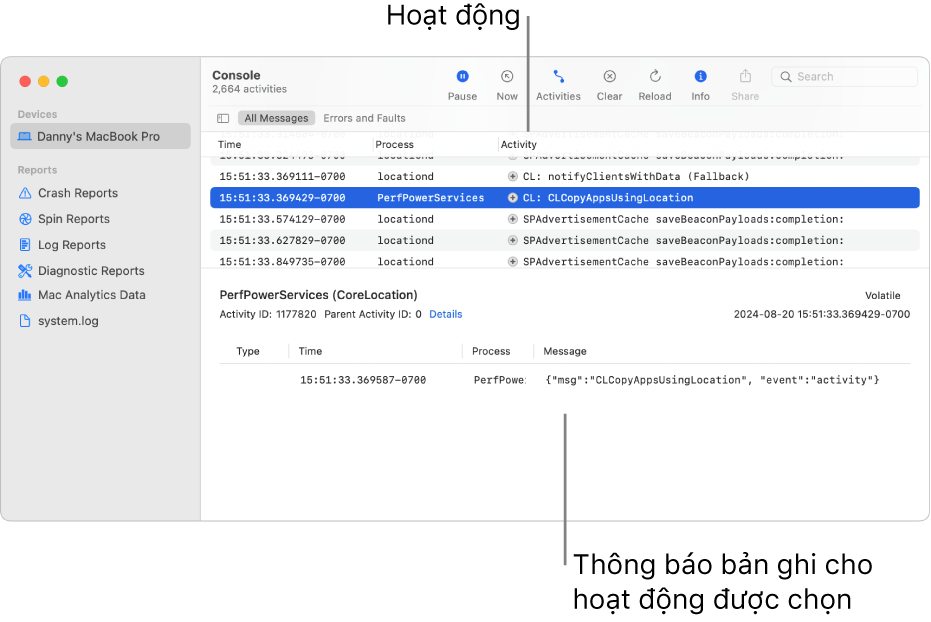Reload the console log
Image resolution: width=931 pixels, height=622 pixels.
(655, 77)
